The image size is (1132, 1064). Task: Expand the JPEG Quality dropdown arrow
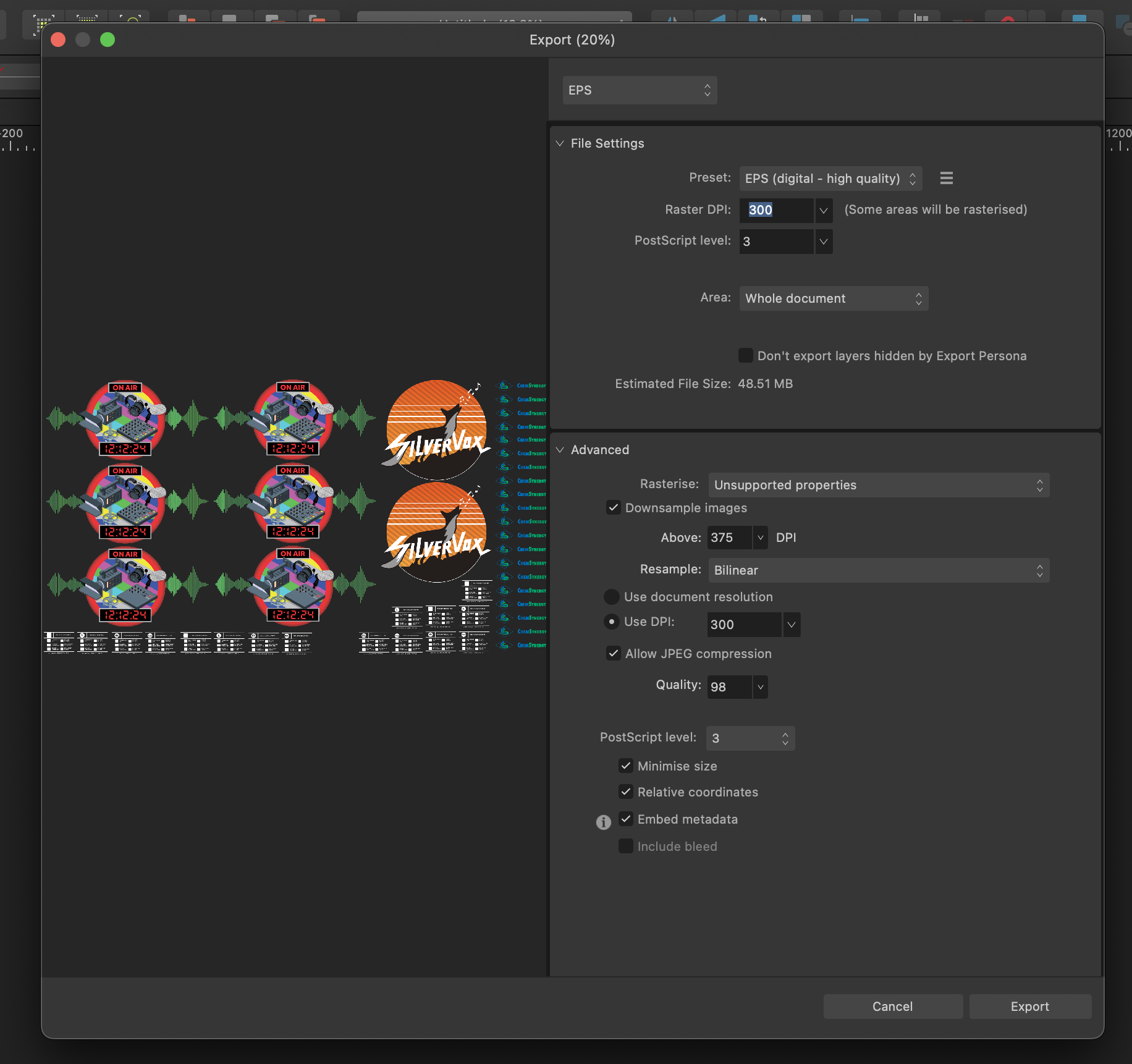coord(760,687)
